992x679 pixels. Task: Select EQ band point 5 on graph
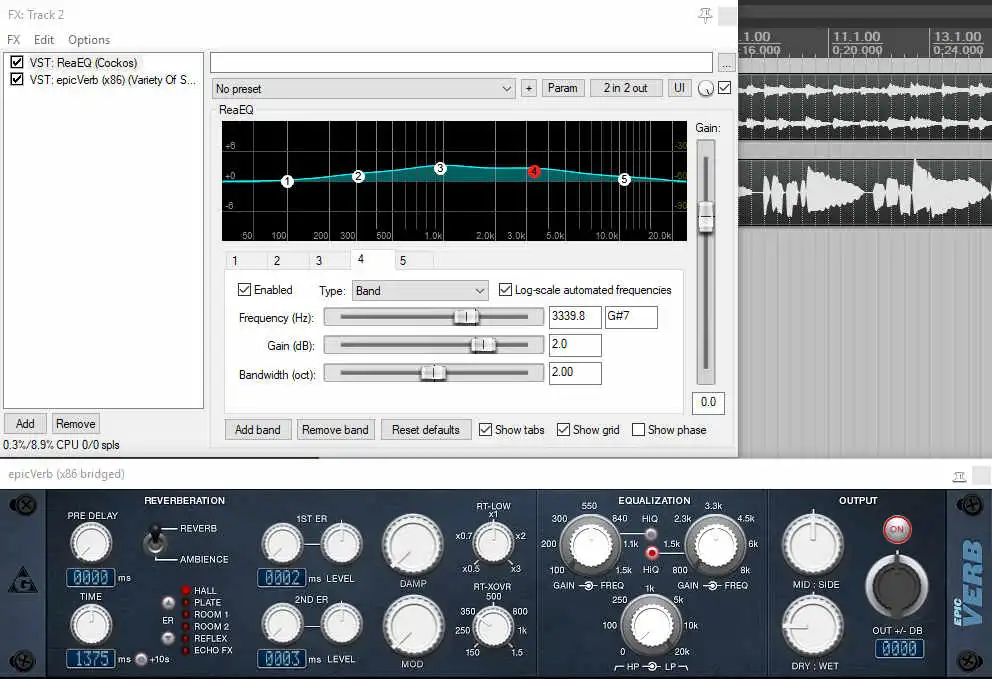click(624, 179)
